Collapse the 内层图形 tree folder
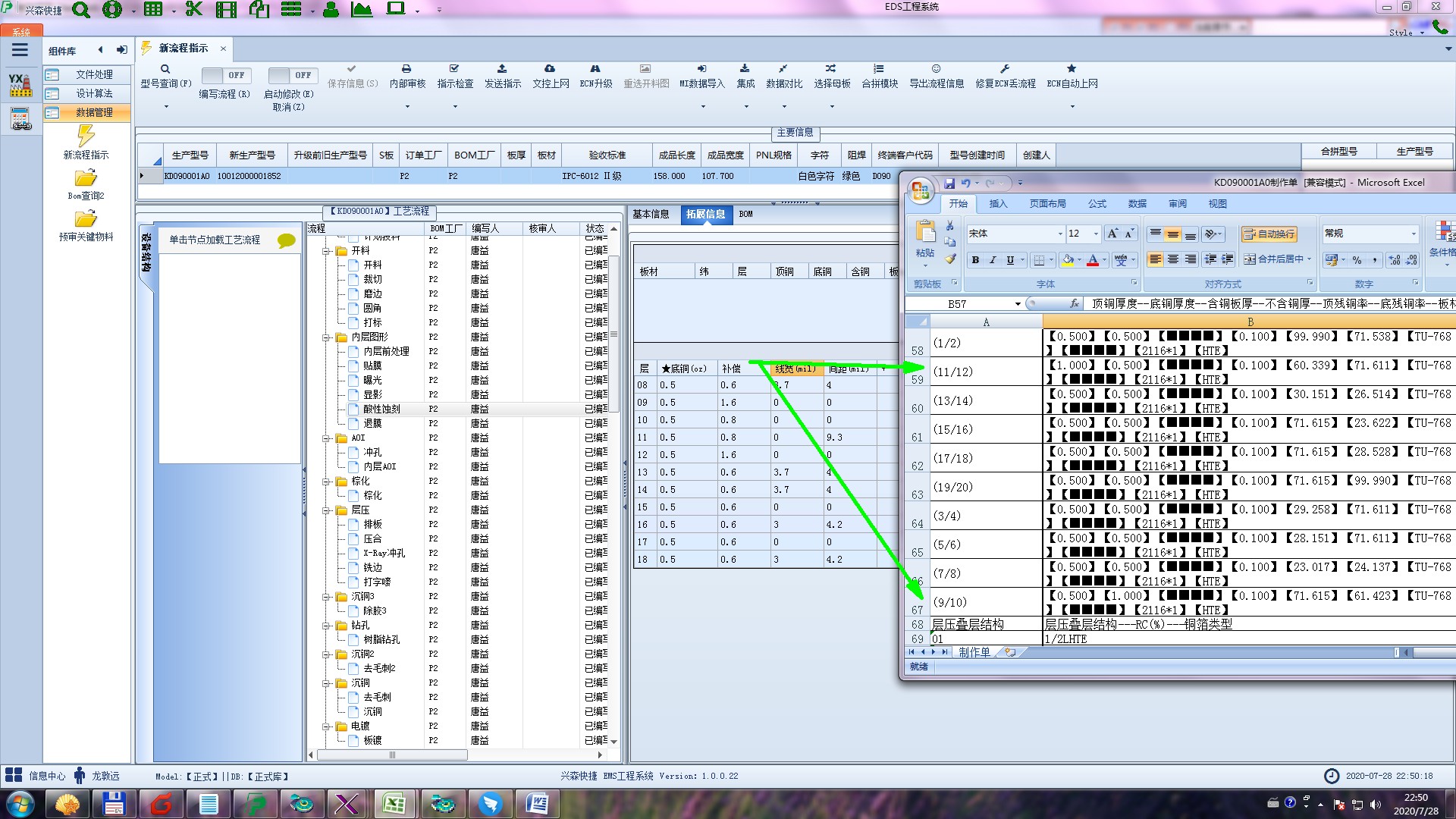Image resolution: width=1456 pixels, height=819 pixels. (x=327, y=337)
